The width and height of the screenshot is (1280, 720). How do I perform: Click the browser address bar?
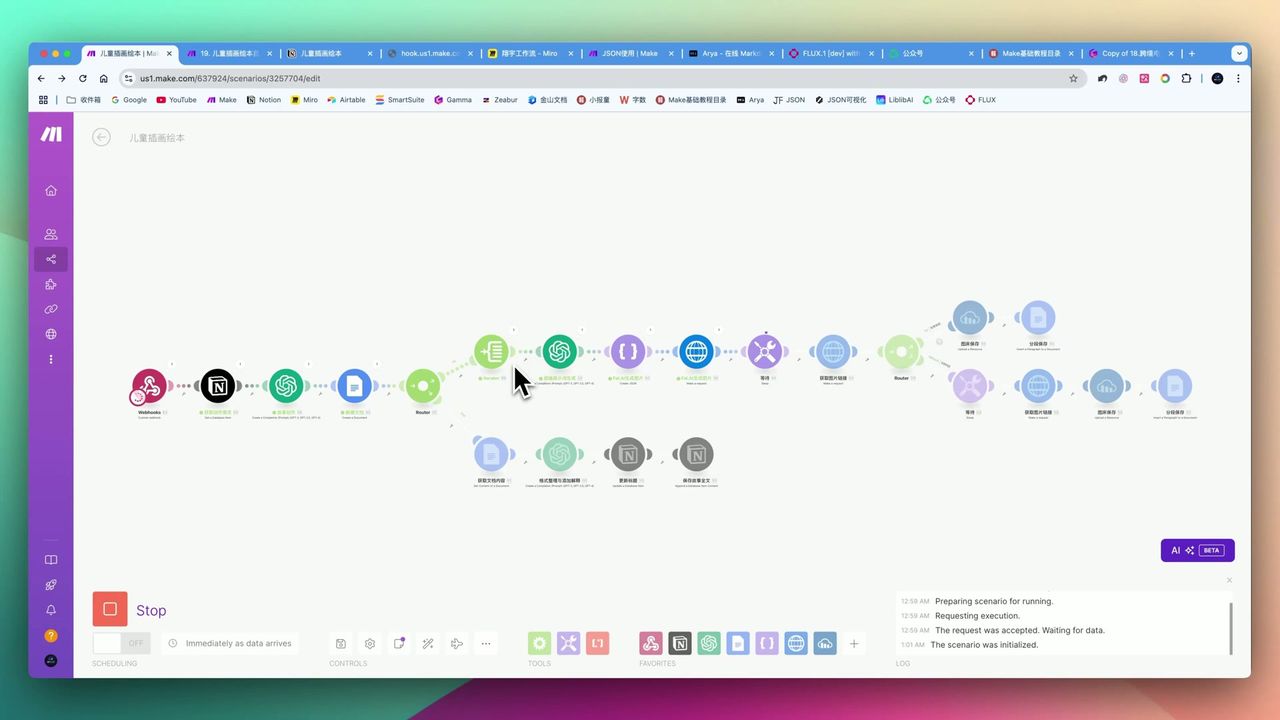[x=400, y=78]
